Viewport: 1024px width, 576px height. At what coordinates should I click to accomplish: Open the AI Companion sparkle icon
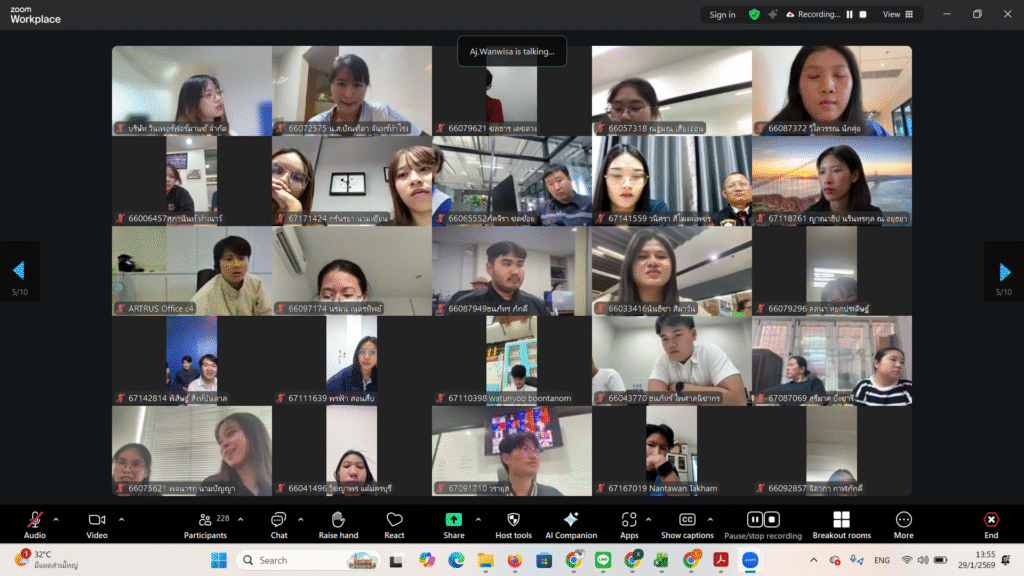click(x=571, y=520)
